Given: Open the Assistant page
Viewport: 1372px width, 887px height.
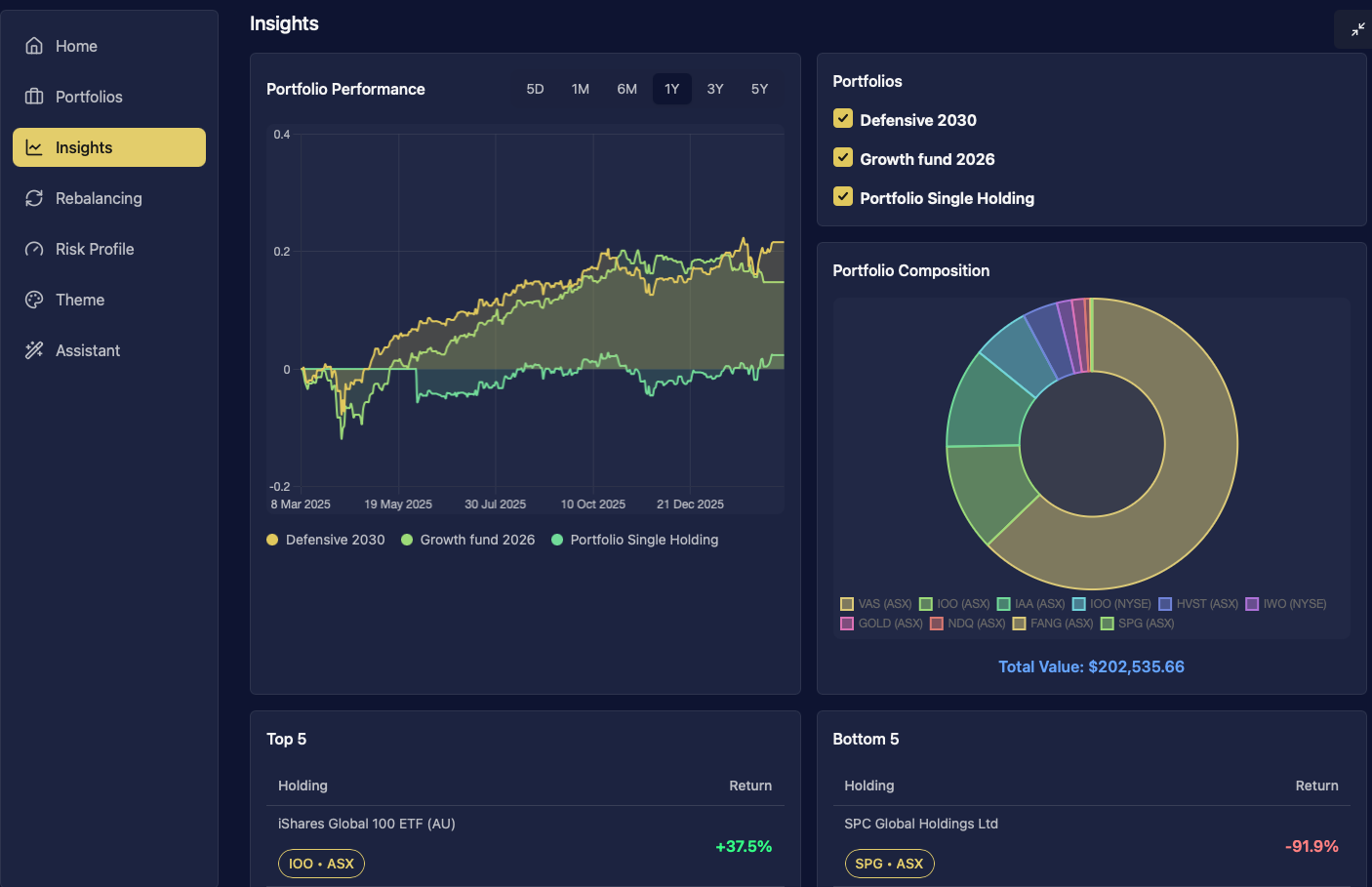Looking at the screenshot, I should click(109, 350).
